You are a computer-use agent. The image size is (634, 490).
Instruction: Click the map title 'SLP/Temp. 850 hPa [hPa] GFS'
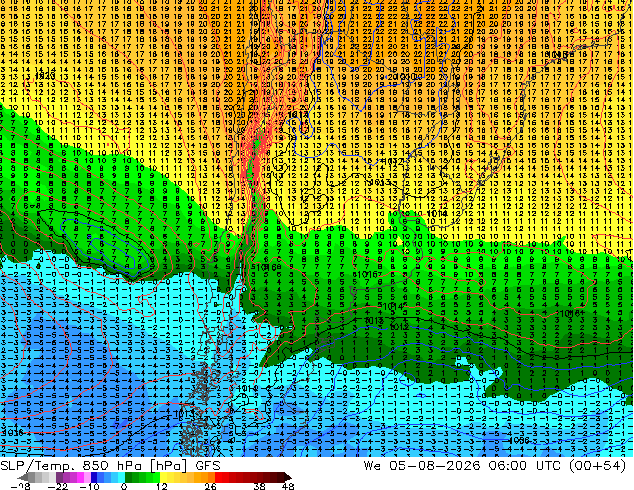(110, 466)
